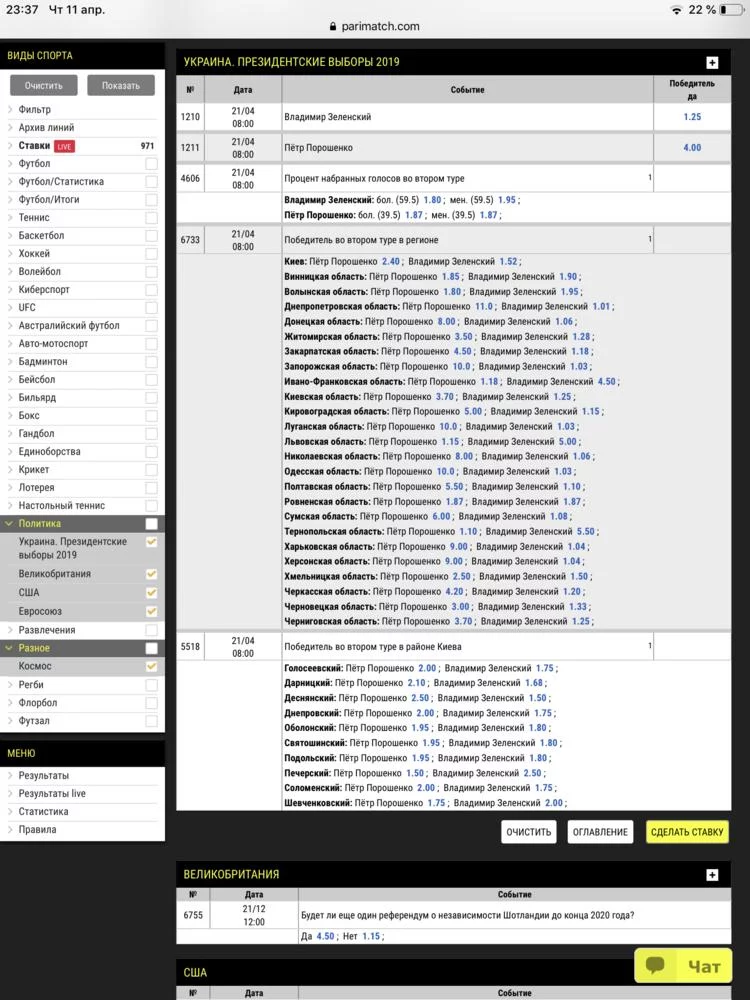The height and width of the screenshot is (1000, 750).
Task: Open the Чат chat bubble
Action: coord(682,966)
